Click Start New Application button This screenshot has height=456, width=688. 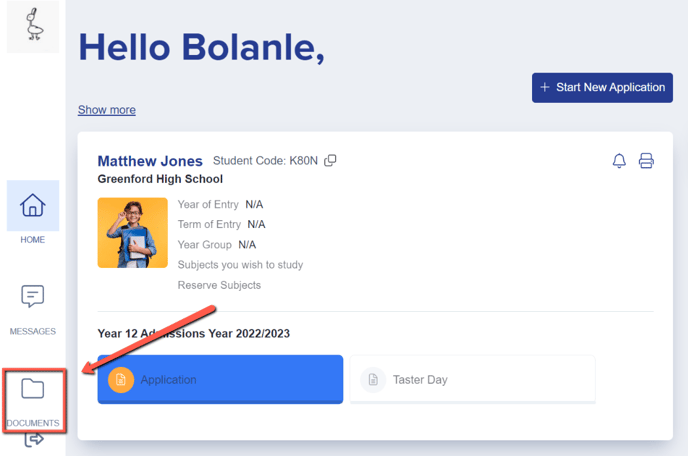click(602, 88)
